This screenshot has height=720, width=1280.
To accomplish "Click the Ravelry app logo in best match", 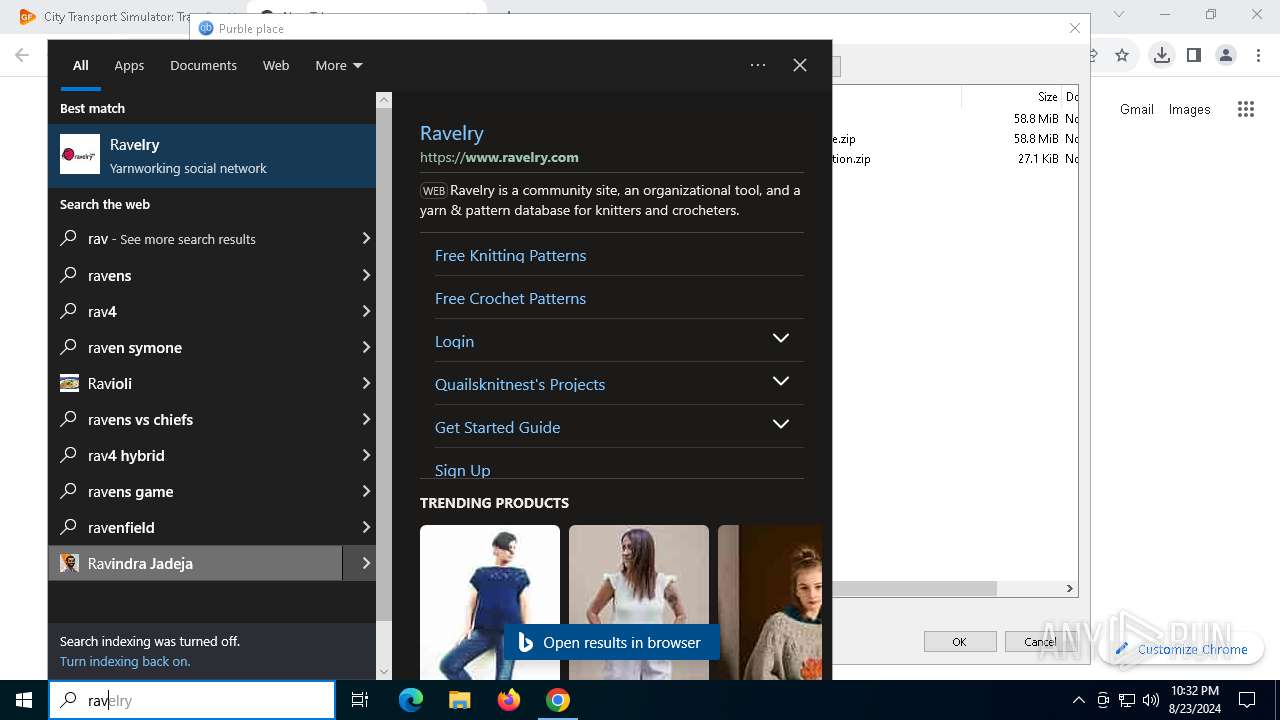I will point(80,154).
